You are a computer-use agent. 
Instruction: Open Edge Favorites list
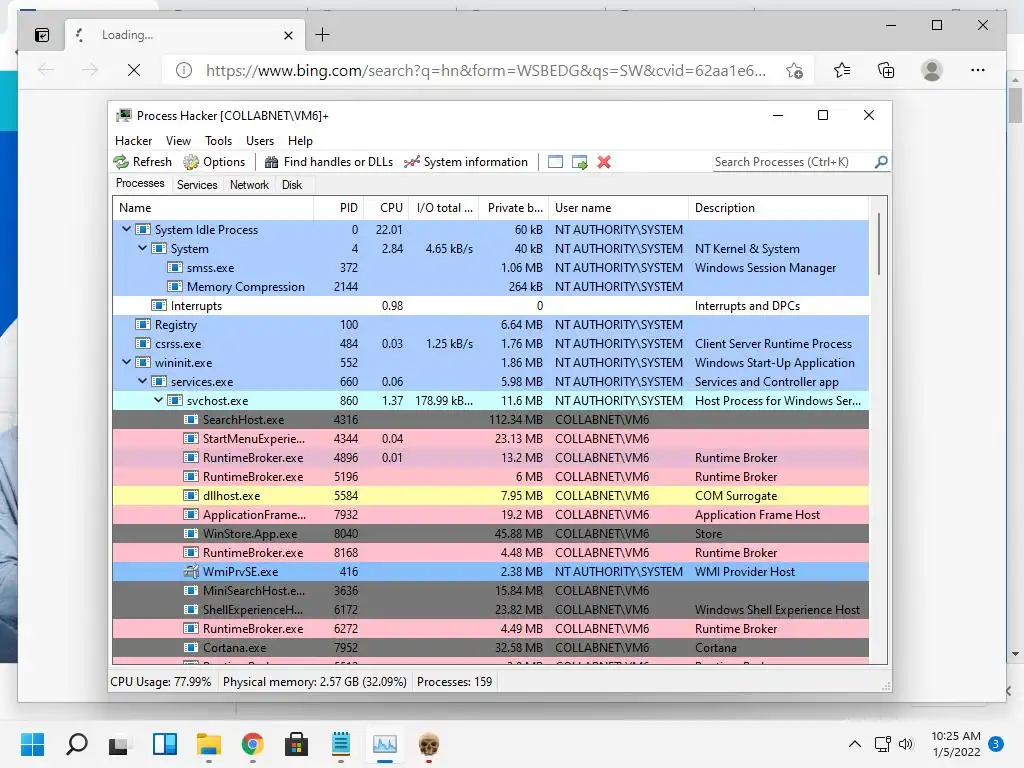tap(842, 70)
